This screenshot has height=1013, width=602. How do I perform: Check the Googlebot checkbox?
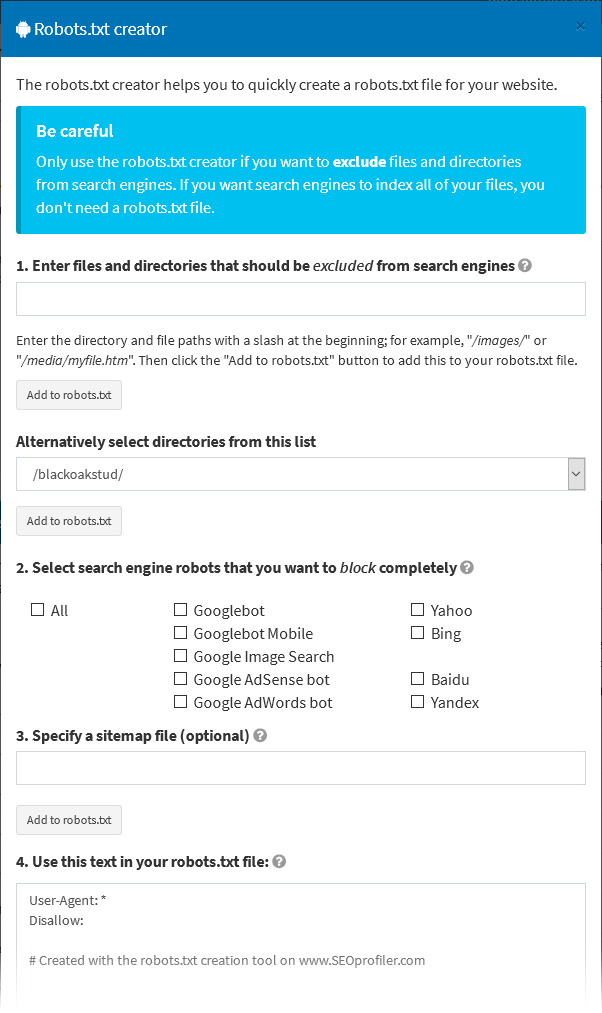pos(180,609)
